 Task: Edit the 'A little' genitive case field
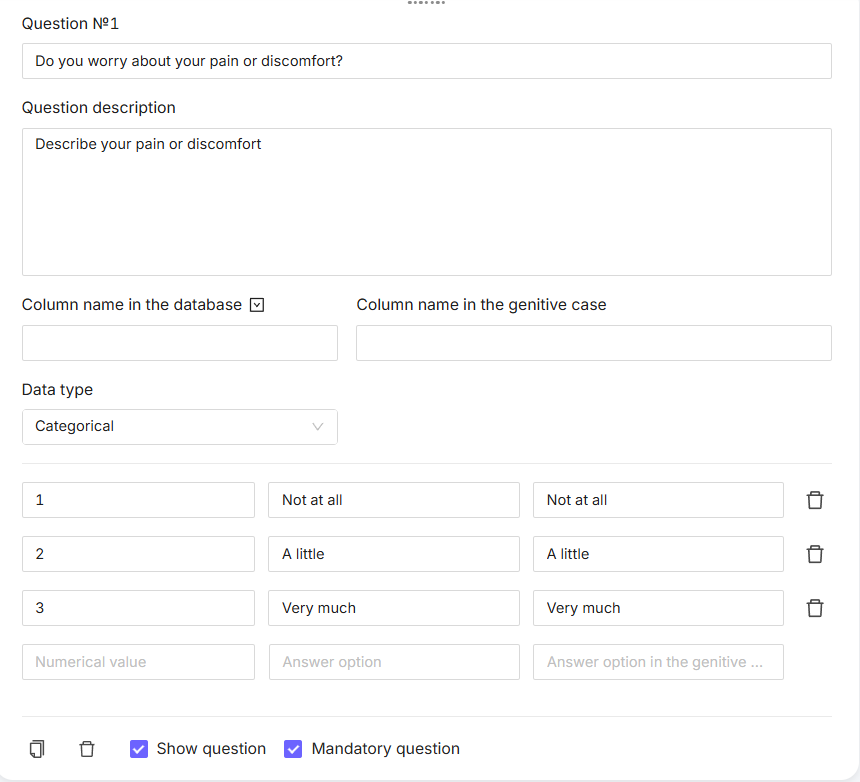[657, 554]
